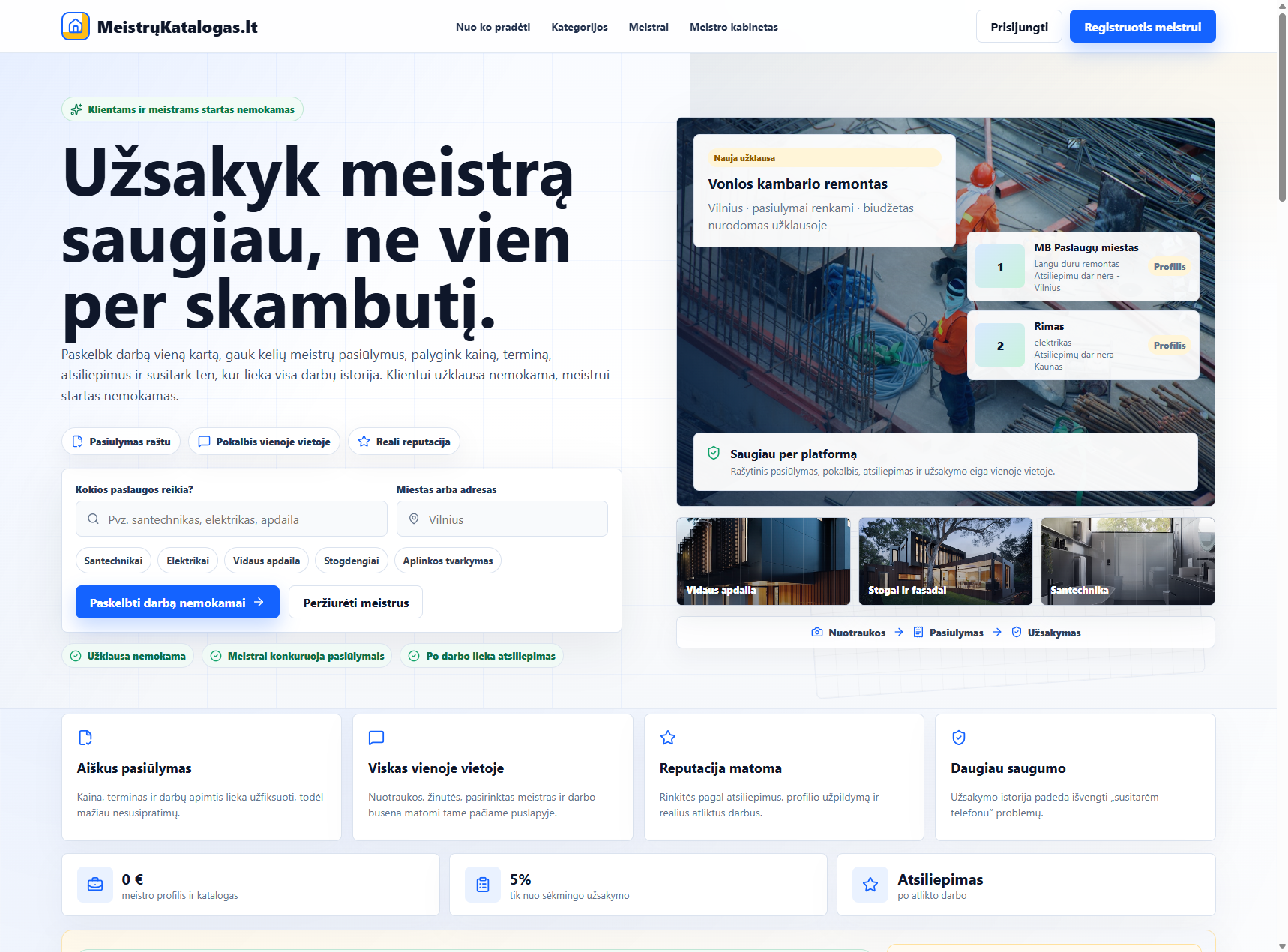The width and height of the screenshot is (1288, 952).
Task: Click the location pin icon in the city field
Action: point(414,519)
